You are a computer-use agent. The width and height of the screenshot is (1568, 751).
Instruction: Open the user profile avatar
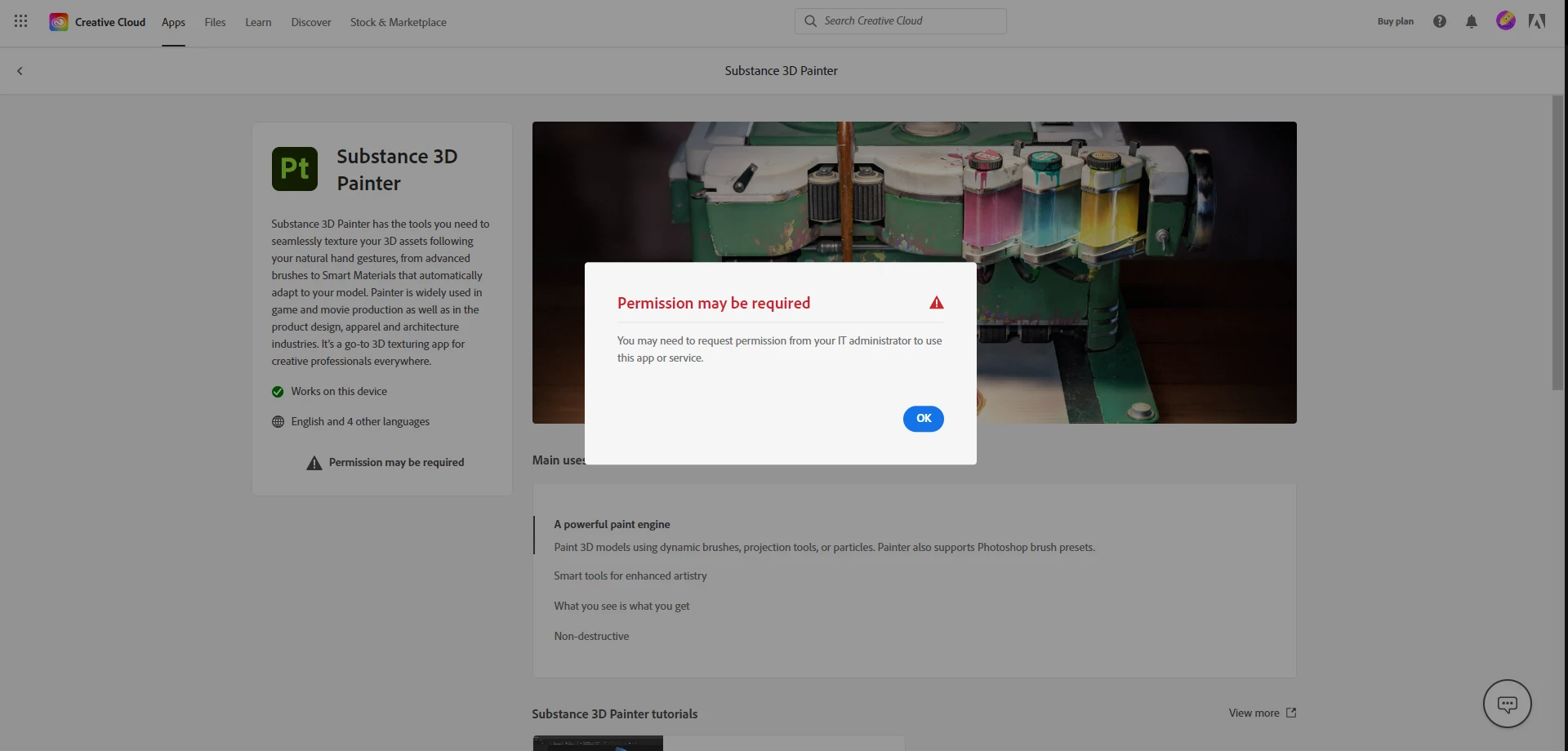tap(1505, 21)
